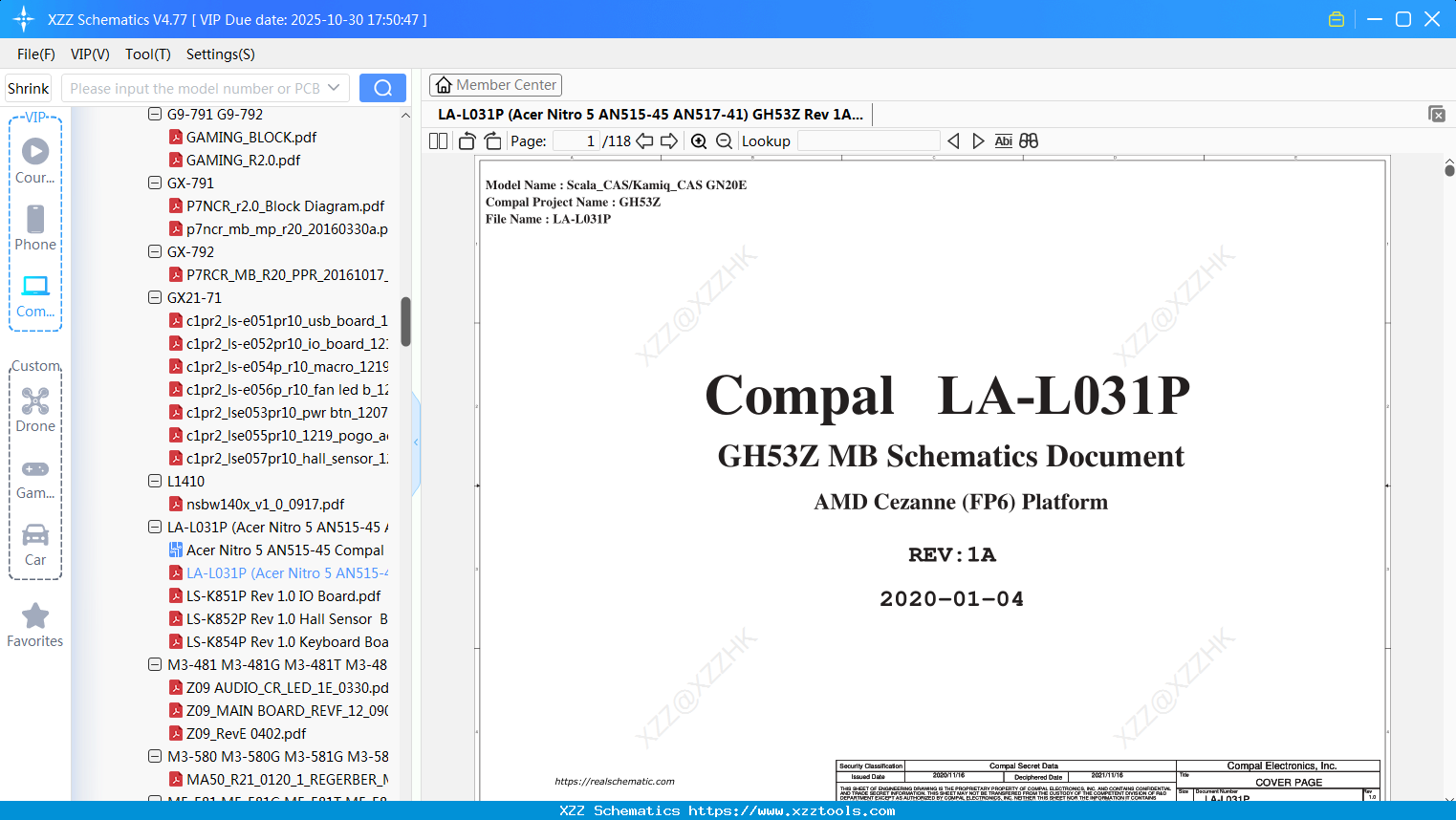The image size is (1456, 820).
Task: Open Z09_MAIN BOARD_REVF file
Action: 278,710
